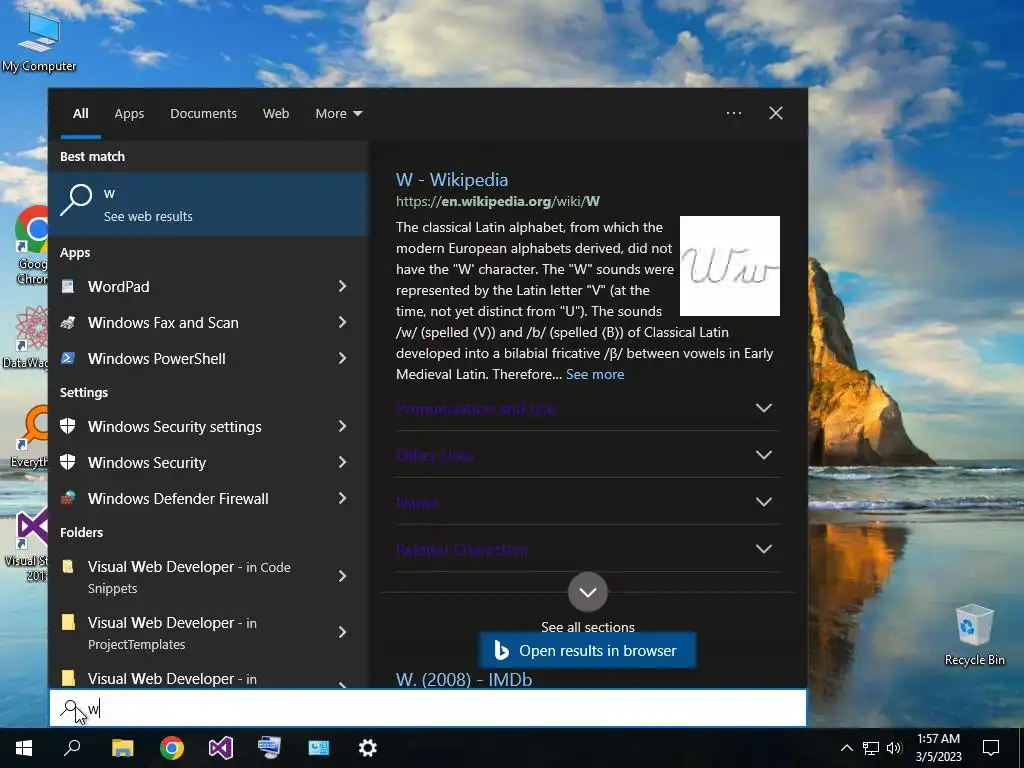Click the Google Chrome desktop shortcut
The height and width of the screenshot is (768, 1024).
point(31,245)
